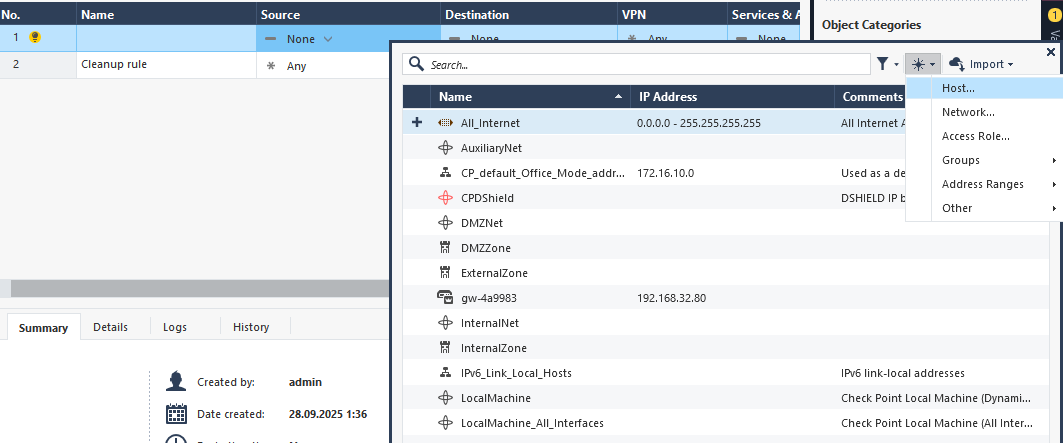This screenshot has height=443, width=1063.
Task: Click the lightbulb icon in rule 1
Action: (x=35, y=38)
